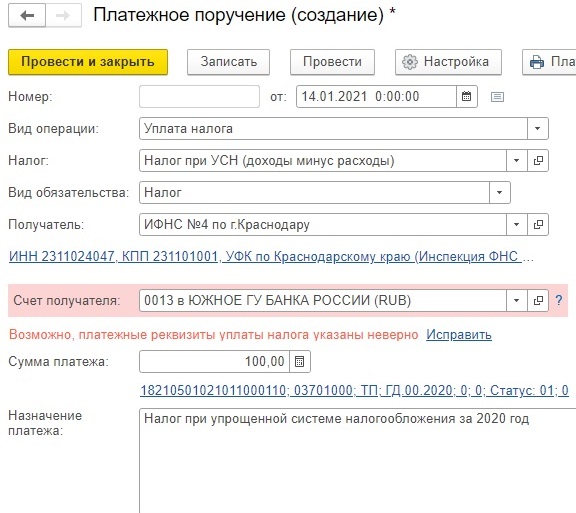This screenshot has width=576, height=513.
Task: Click the Провести и закрыть button
Action: point(88,62)
